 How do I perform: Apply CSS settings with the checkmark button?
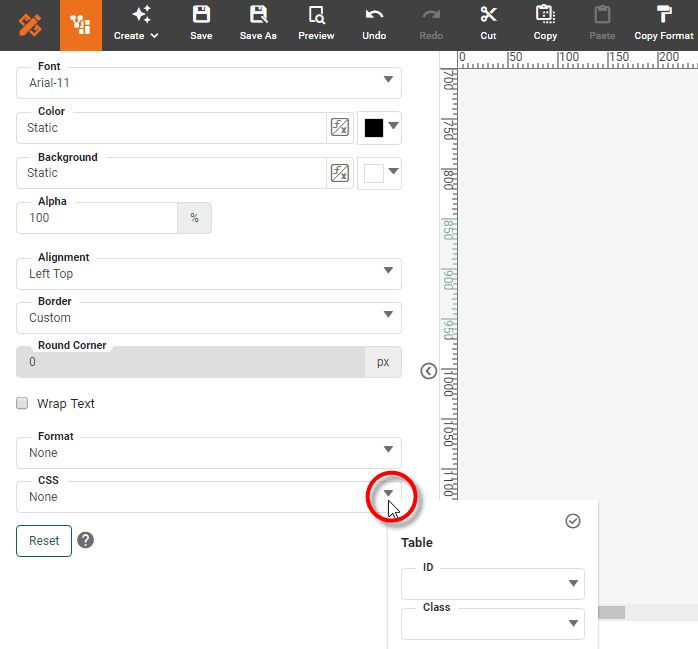[573, 521]
